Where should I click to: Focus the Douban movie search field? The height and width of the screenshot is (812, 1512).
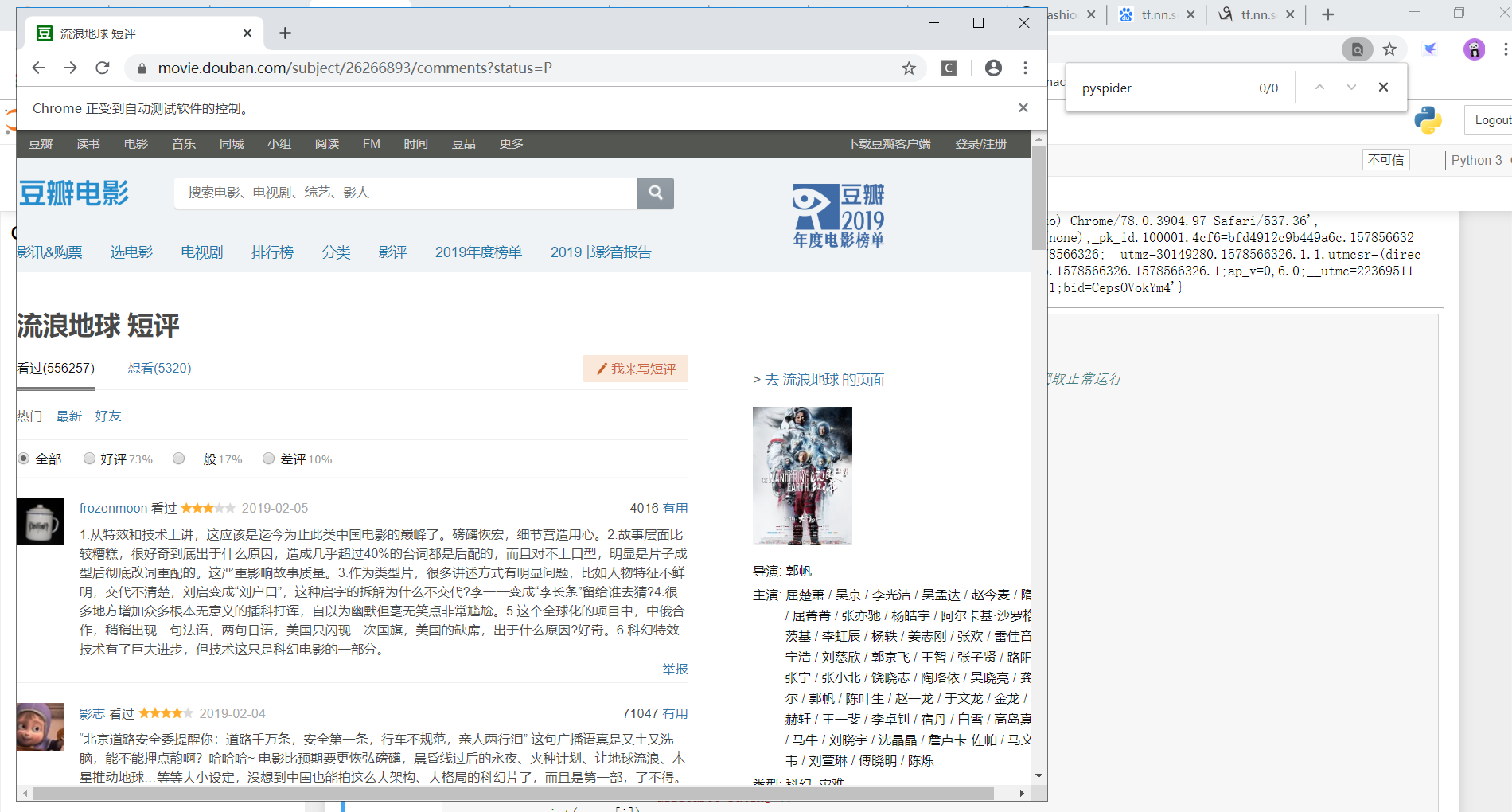coord(406,193)
